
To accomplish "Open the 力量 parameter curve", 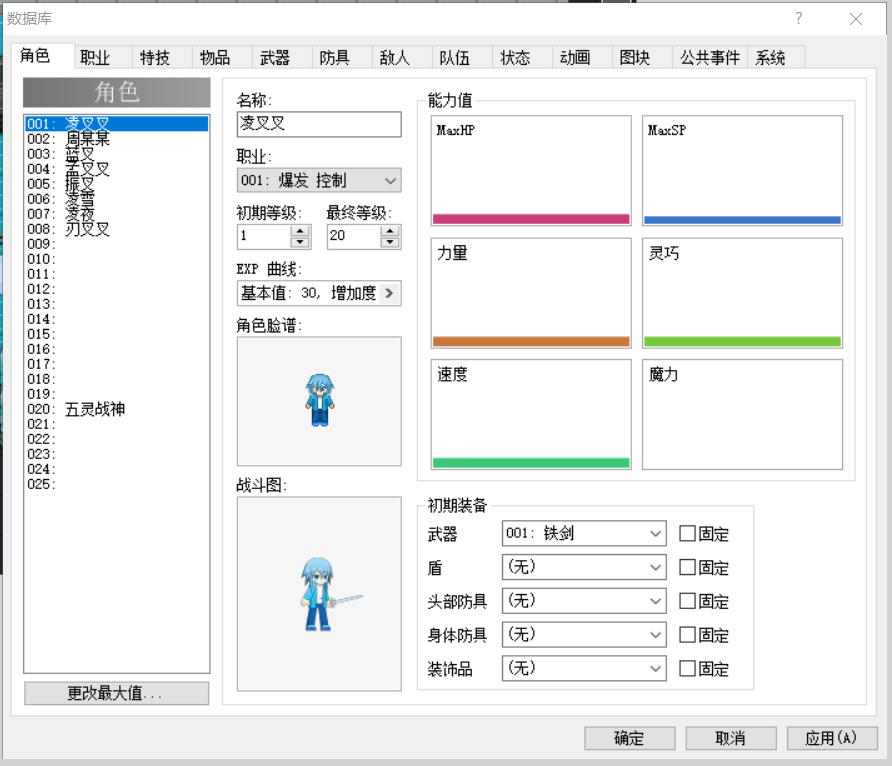I will [531, 293].
